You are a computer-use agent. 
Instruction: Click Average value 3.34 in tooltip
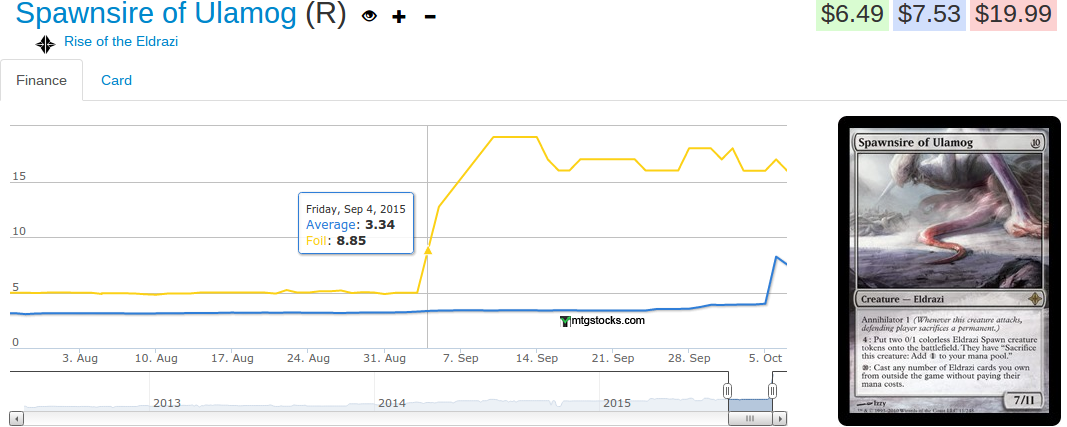coord(380,225)
